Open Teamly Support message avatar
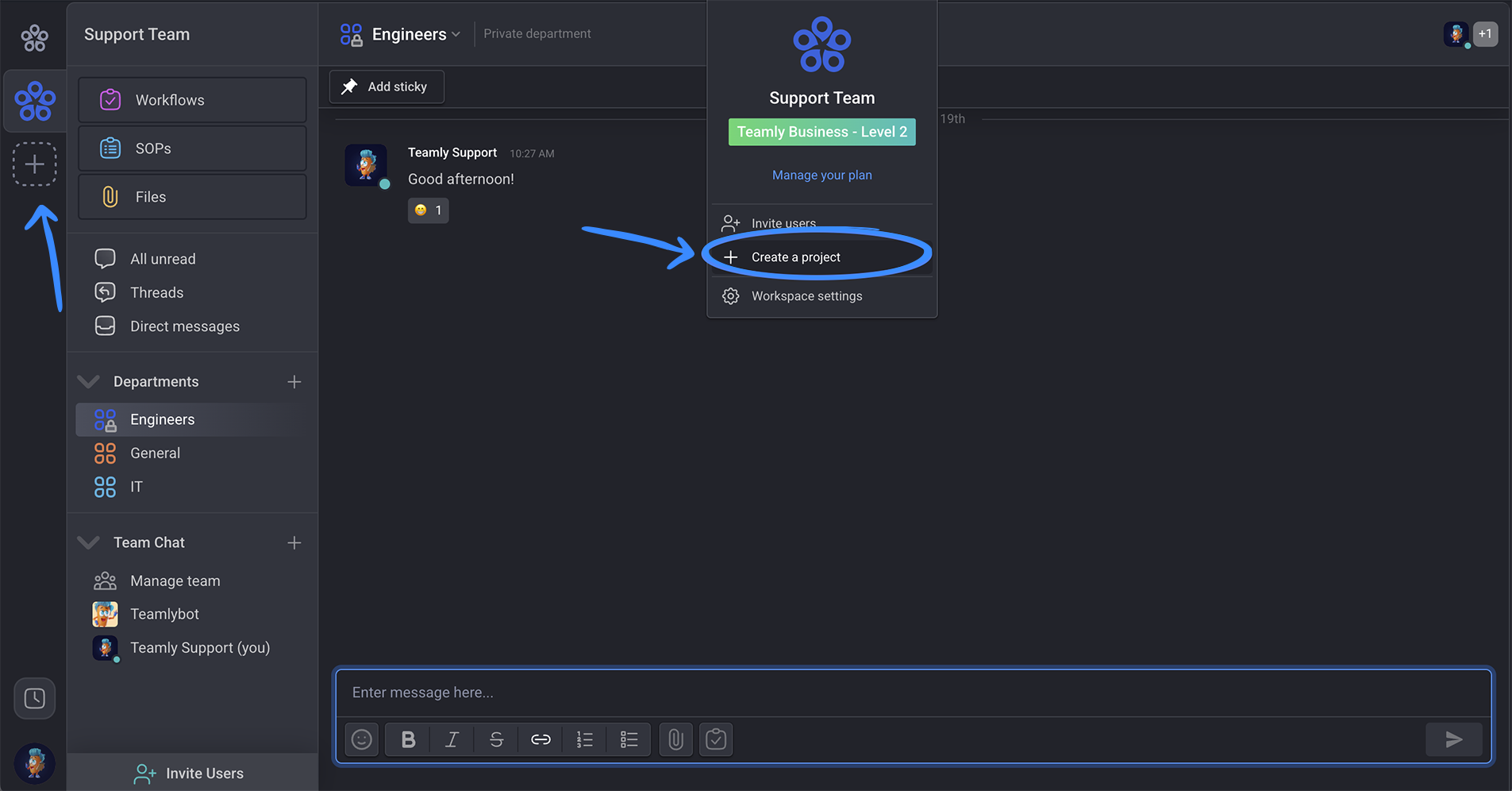The width and height of the screenshot is (1512, 791). [x=366, y=165]
